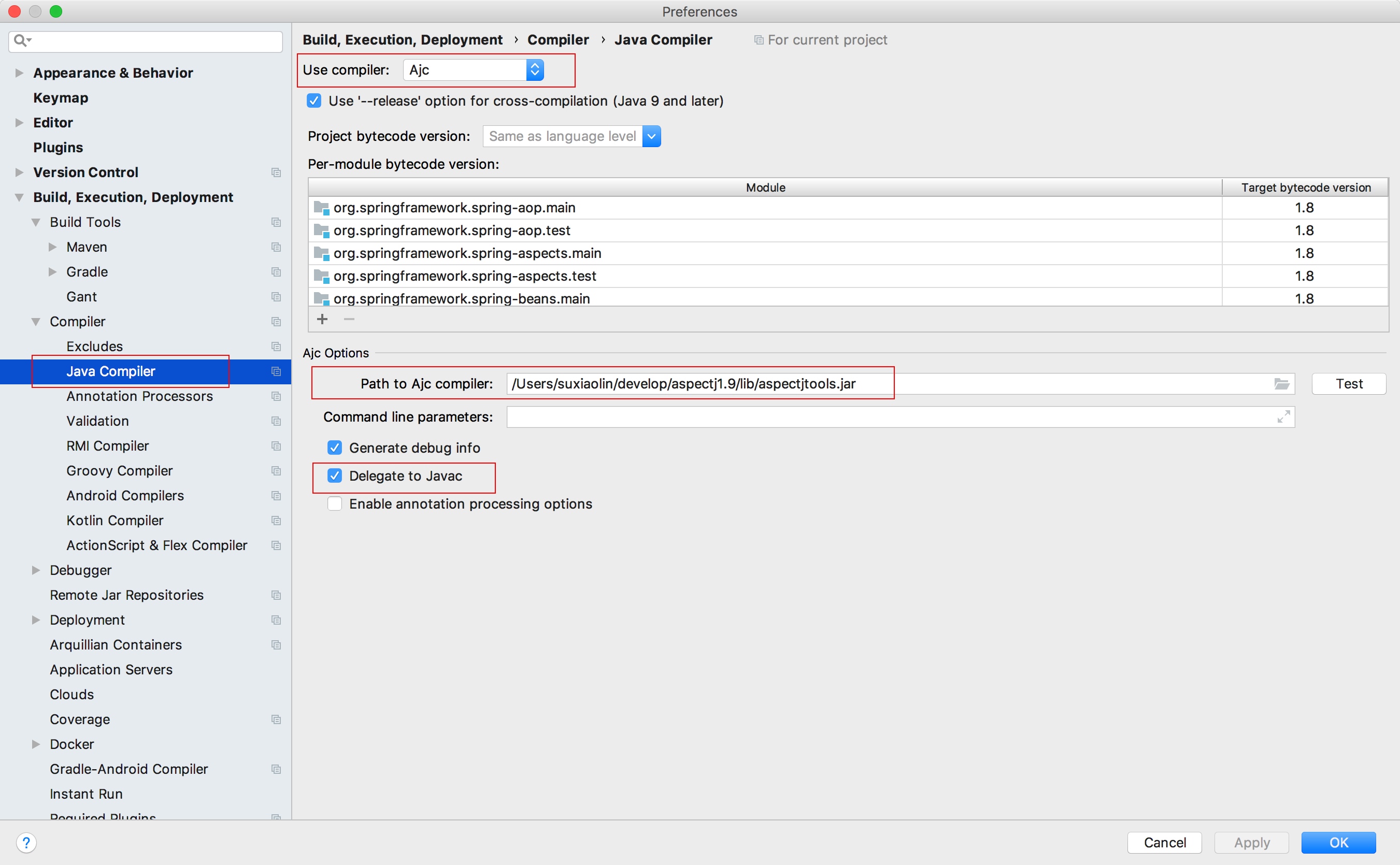This screenshot has width=1400, height=865.
Task: Click project-level icon beside Remote Jar Repositories
Action: 276,595
